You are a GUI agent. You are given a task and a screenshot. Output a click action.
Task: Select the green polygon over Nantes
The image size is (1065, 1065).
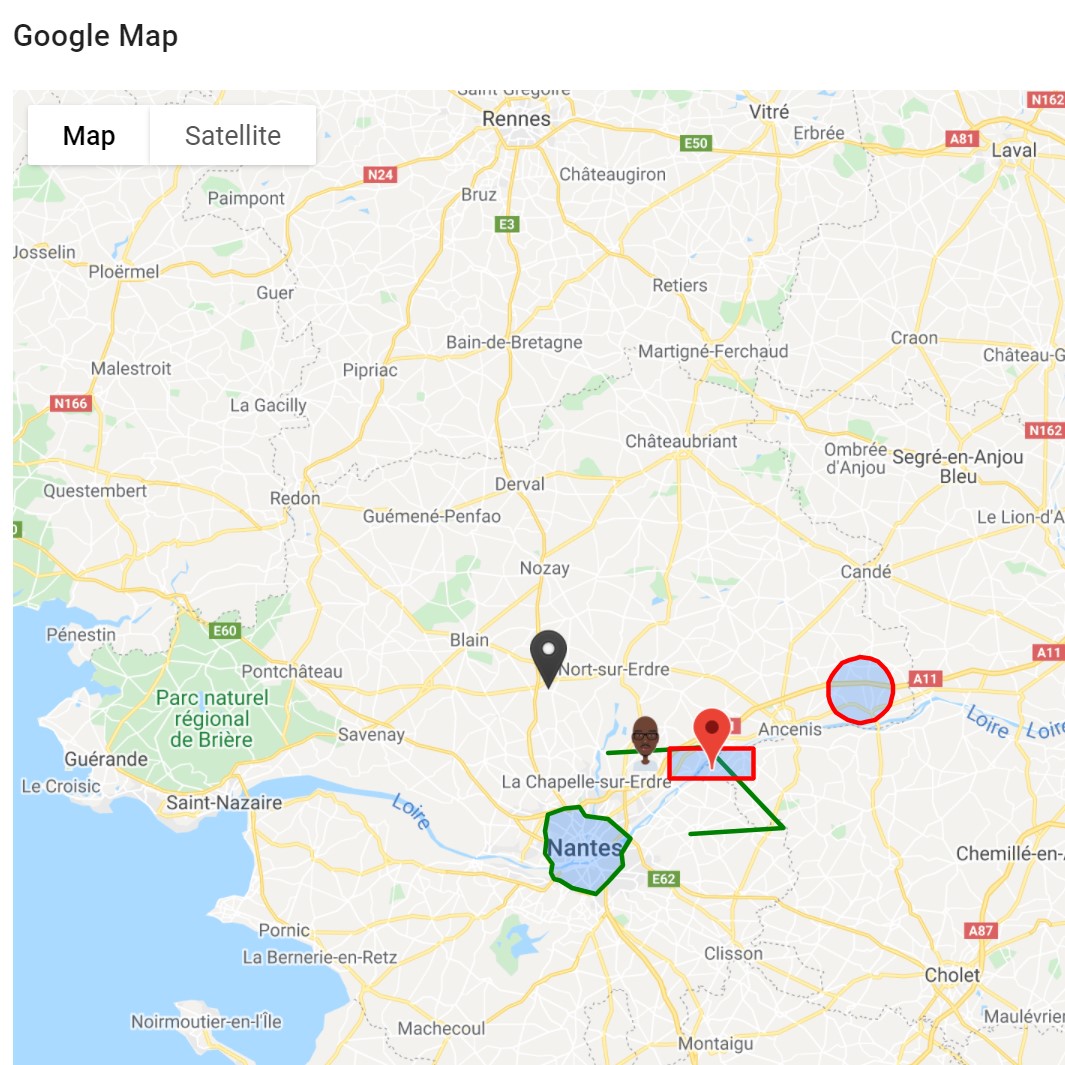tap(587, 850)
